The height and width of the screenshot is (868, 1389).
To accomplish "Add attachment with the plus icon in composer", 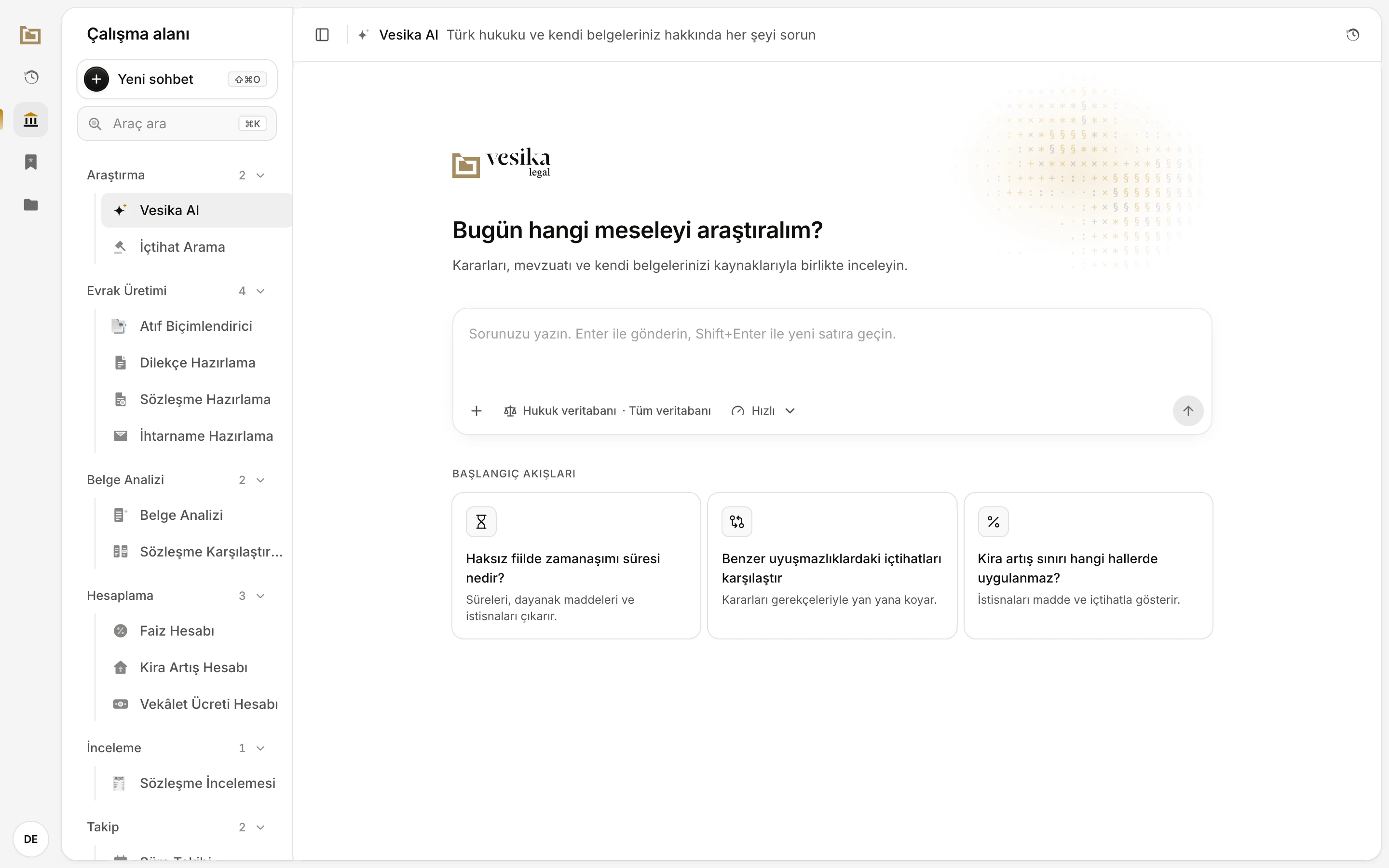I will (x=477, y=411).
